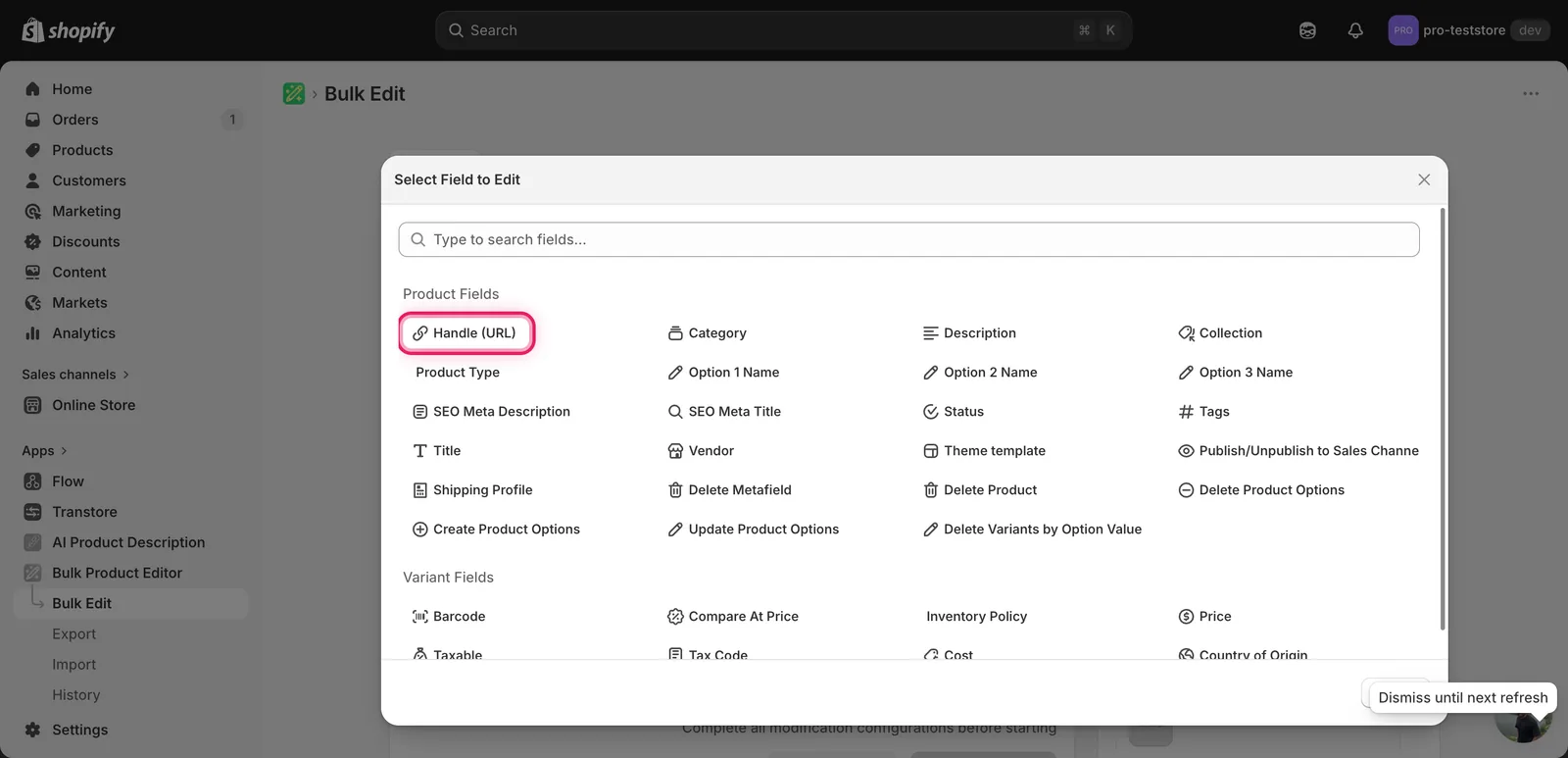Close the Select Field to Edit dialog
1568x758 pixels.
(1424, 179)
